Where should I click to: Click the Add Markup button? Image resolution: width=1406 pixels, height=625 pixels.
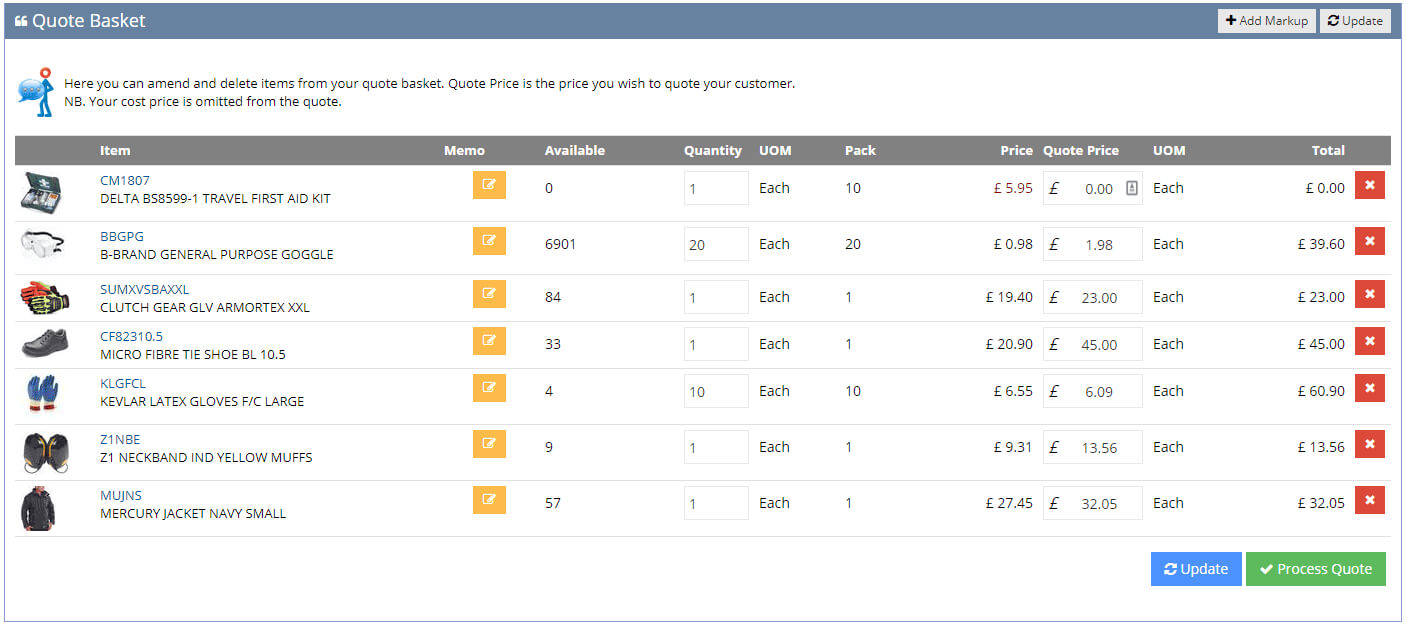click(x=1266, y=21)
